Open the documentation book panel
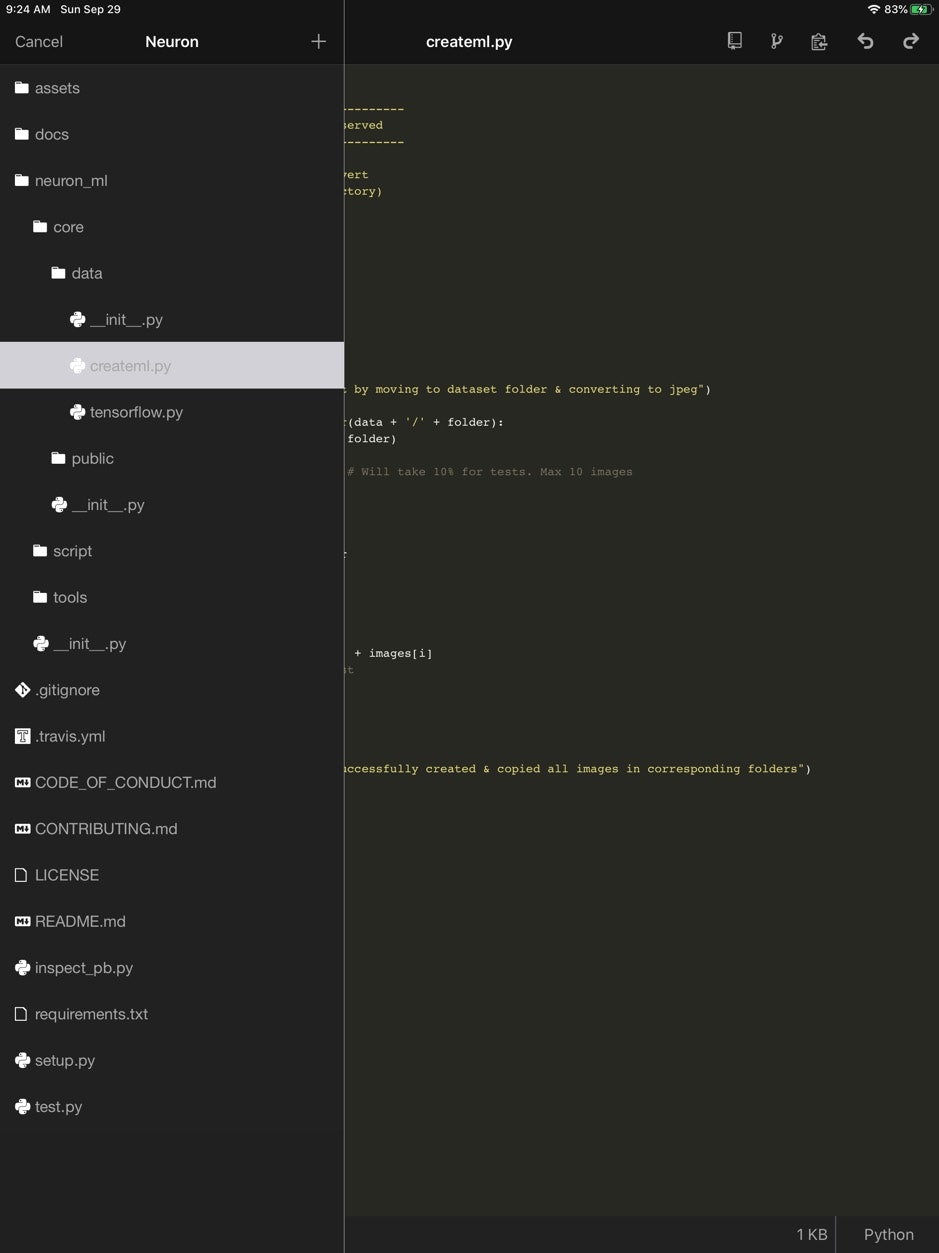This screenshot has height=1253, width=939. 735,41
